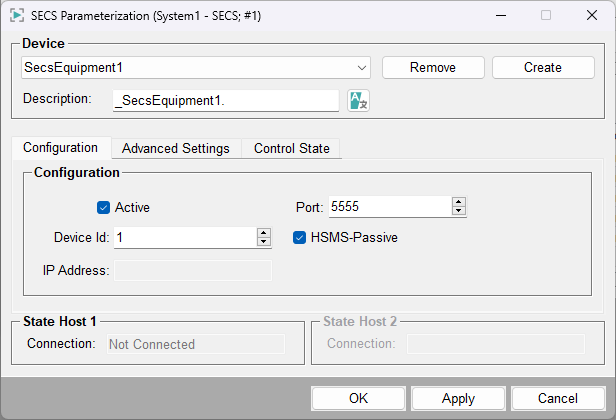Click the translate icon beside Description field
The image size is (616, 420).
(358, 100)
